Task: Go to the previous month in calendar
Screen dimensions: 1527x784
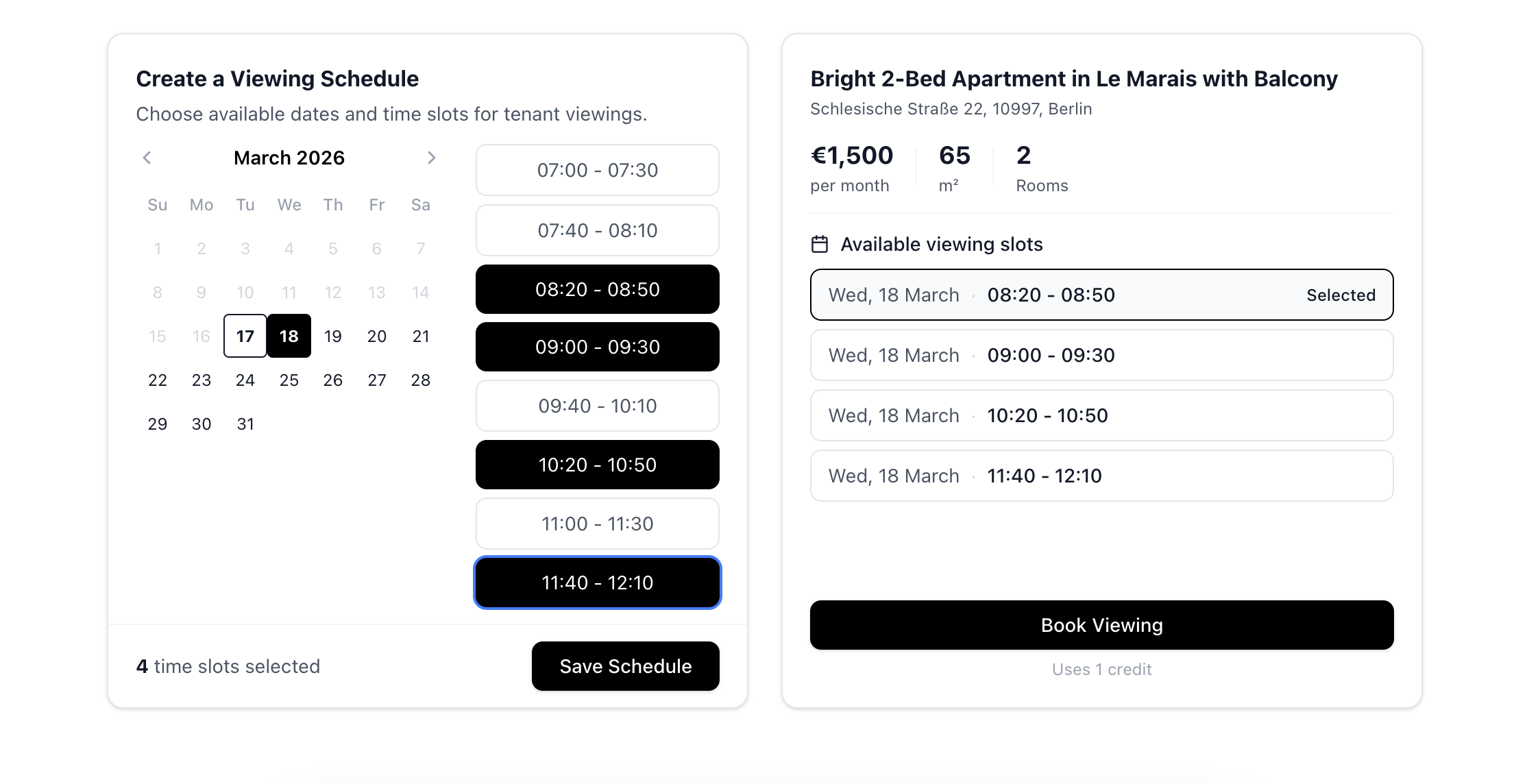Action: tap(147, 158)
